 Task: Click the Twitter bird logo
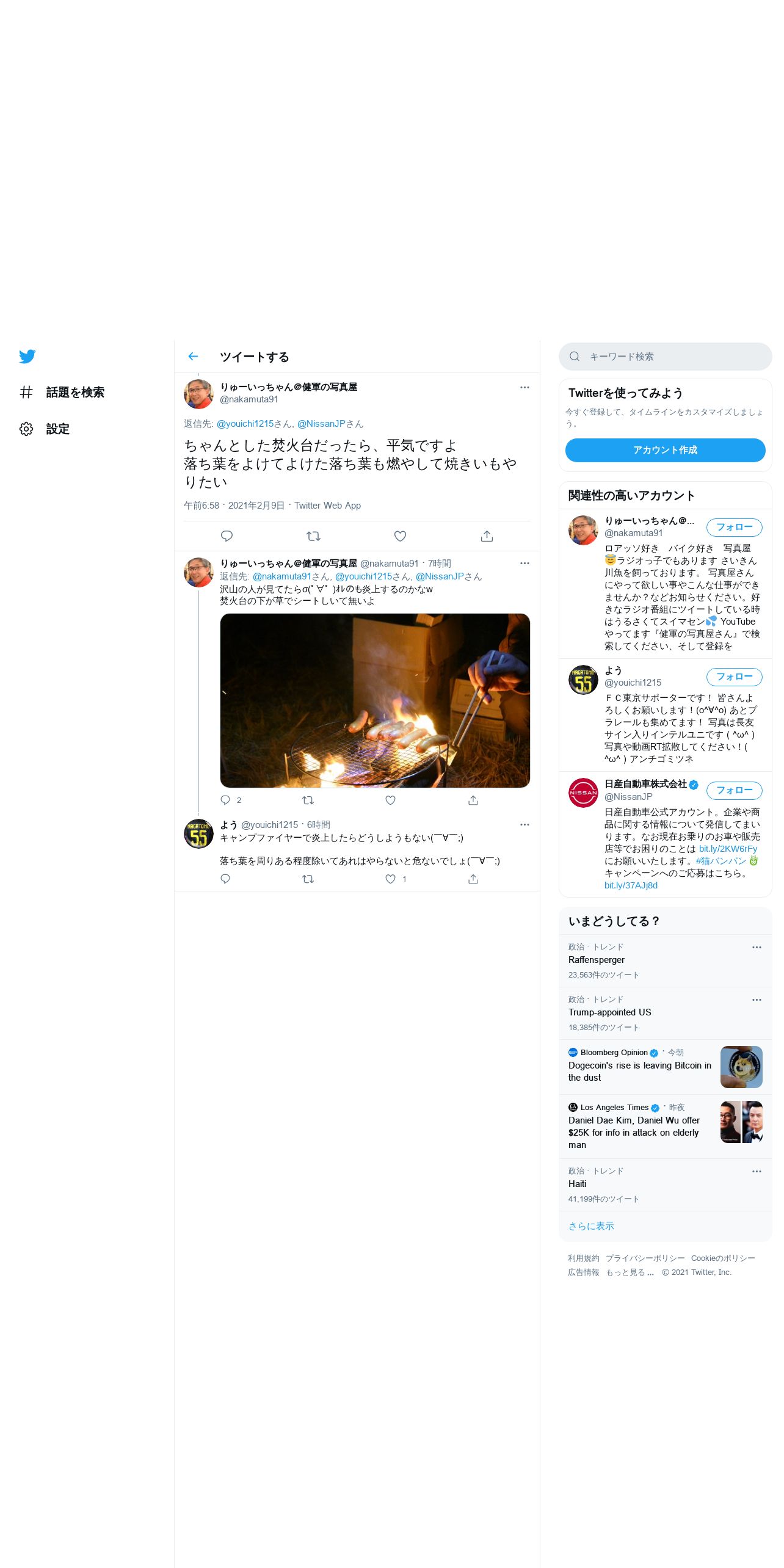pyautogui.click(x=27, y=357)
